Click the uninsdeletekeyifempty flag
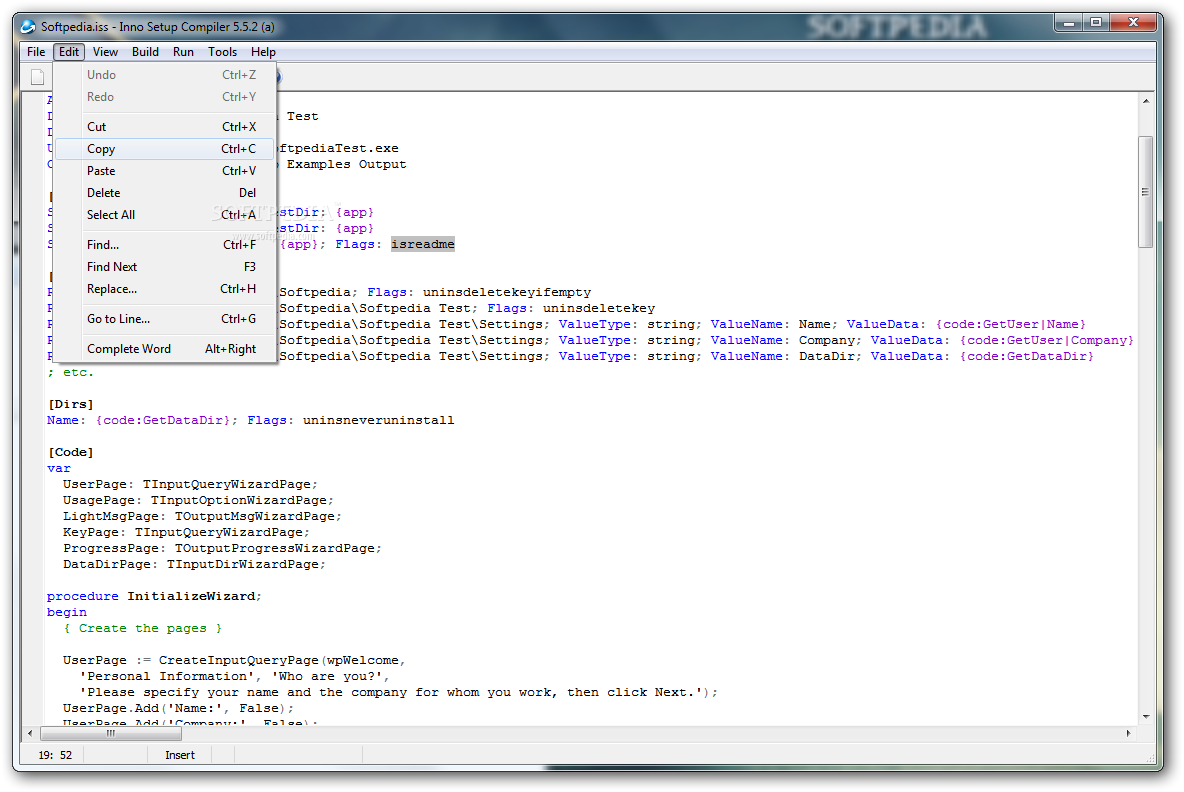1184x792 pixels. pos(507,291)
